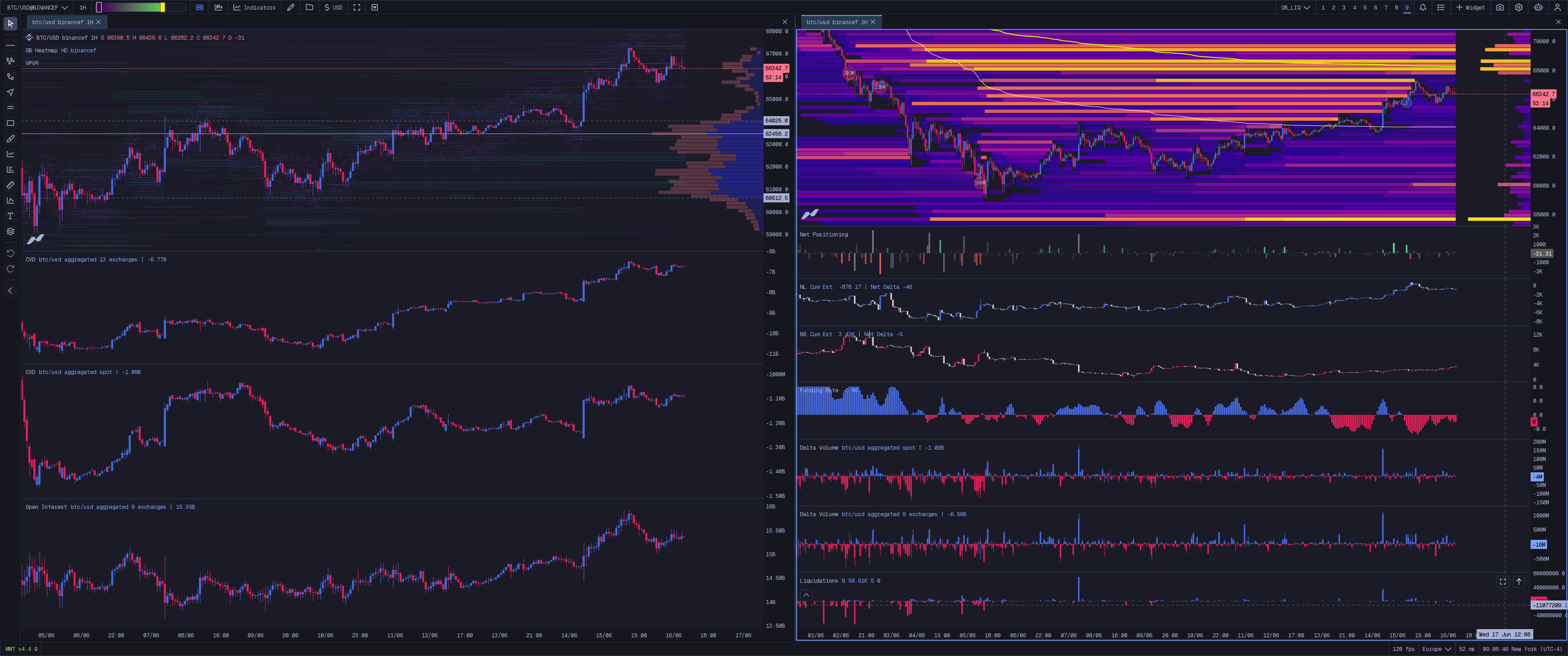Open the user account profile icon
The image size is (1568, 656).
point(1558,7)
